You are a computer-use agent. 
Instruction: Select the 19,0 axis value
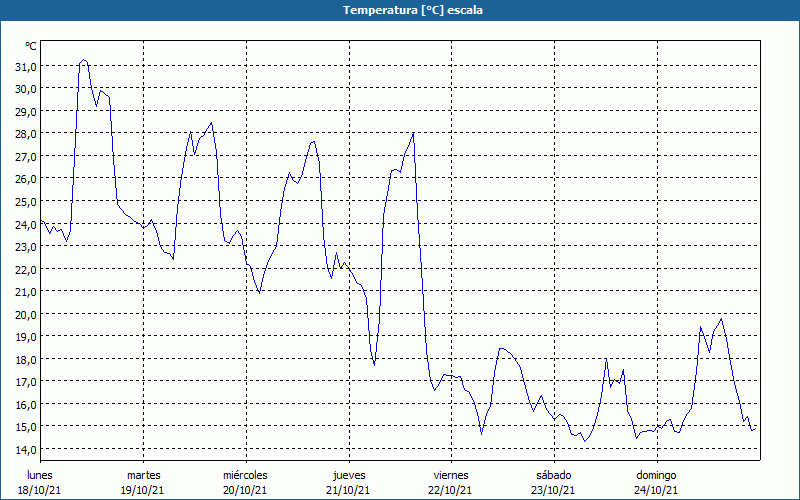coord(25,337)
